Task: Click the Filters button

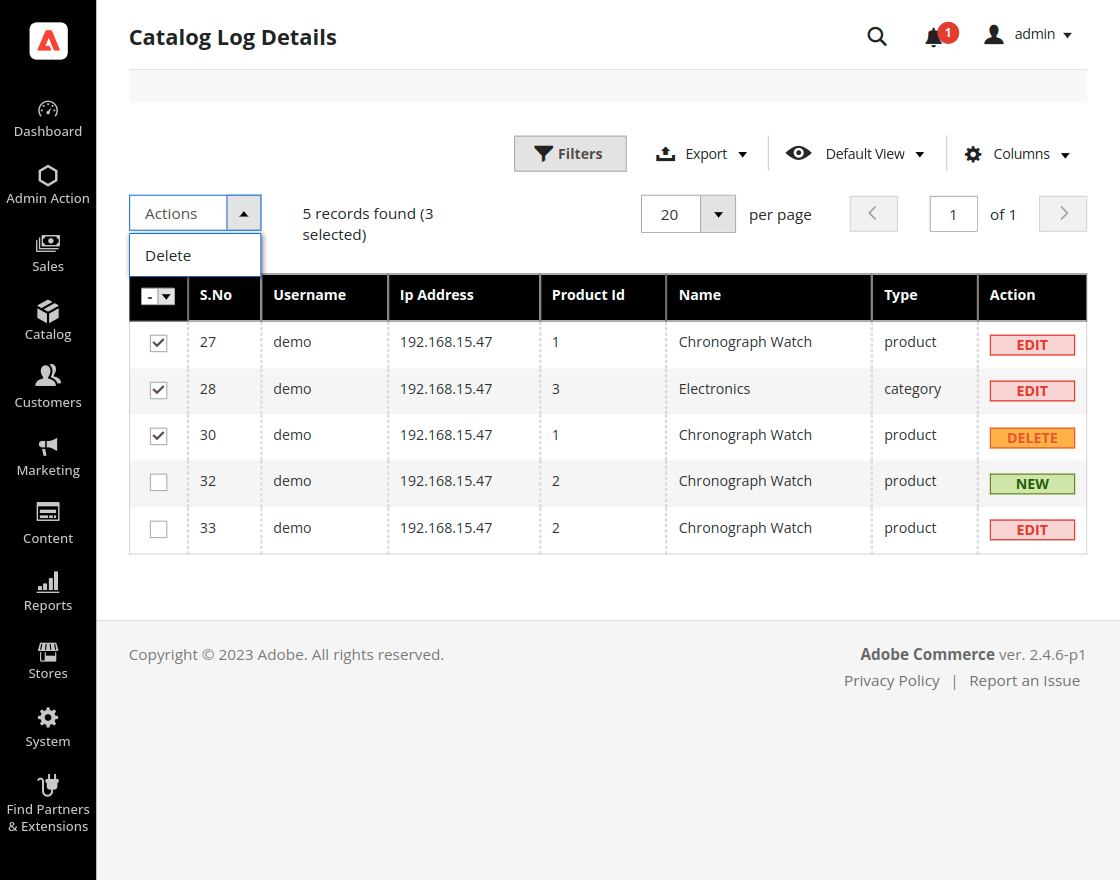Action: click(570, 153)
